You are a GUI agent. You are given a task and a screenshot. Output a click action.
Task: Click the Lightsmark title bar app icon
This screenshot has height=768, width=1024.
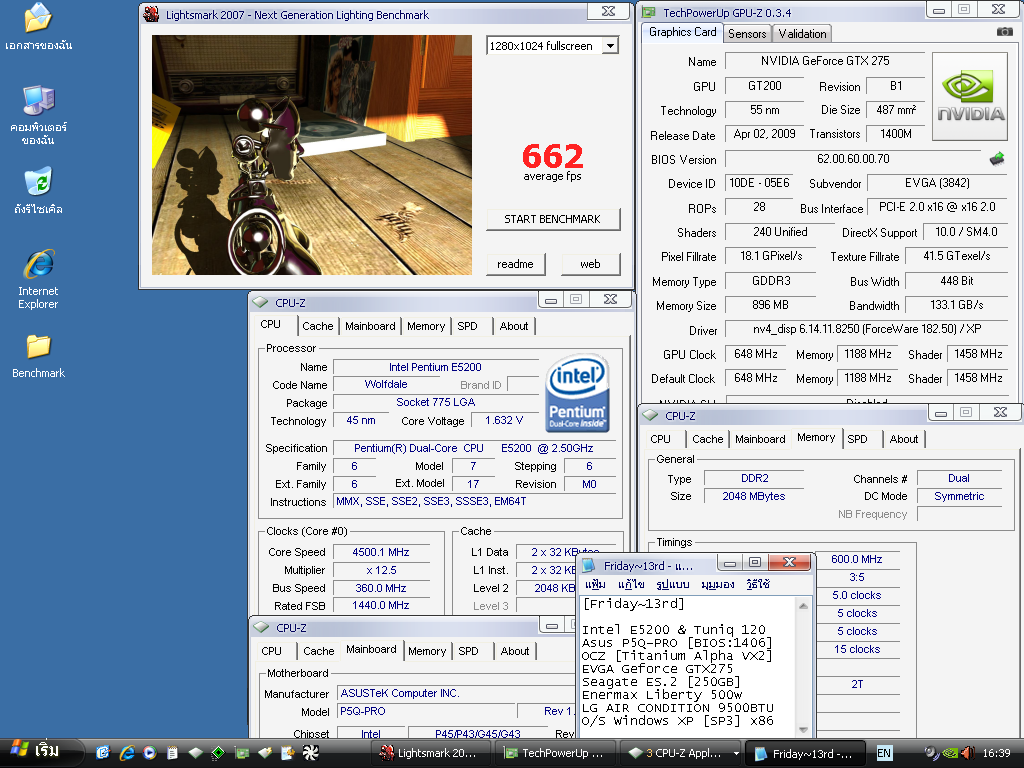(x=151, y=14)
